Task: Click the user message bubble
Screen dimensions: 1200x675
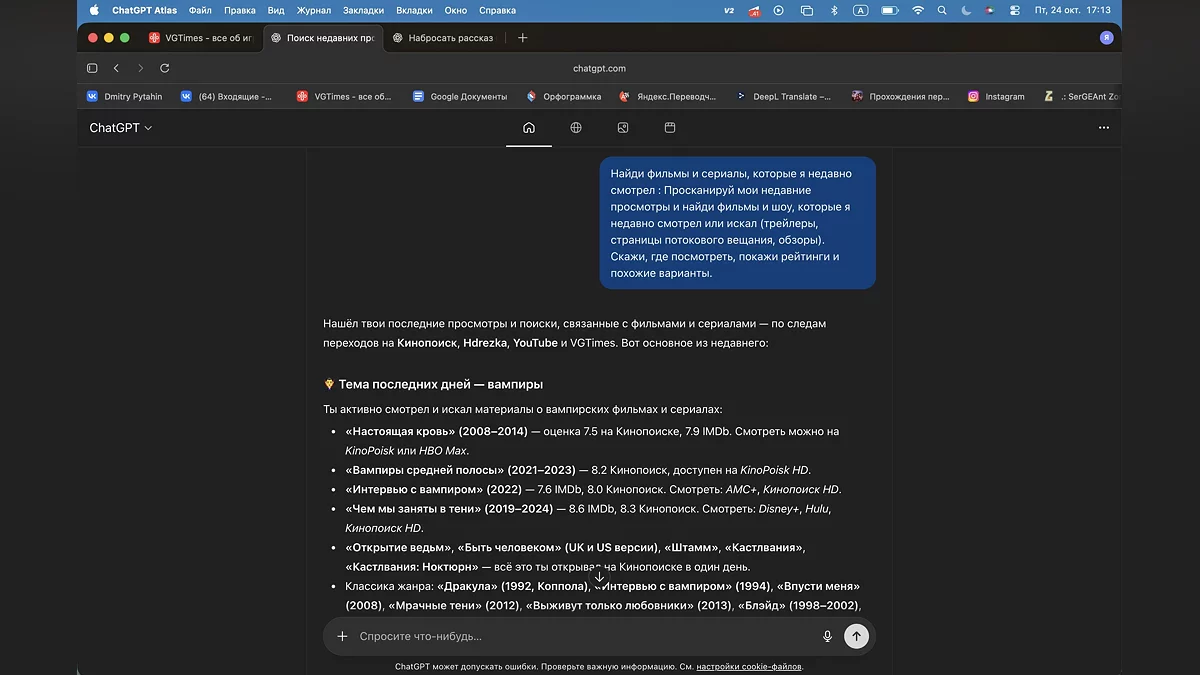Action: coord(738,223)
